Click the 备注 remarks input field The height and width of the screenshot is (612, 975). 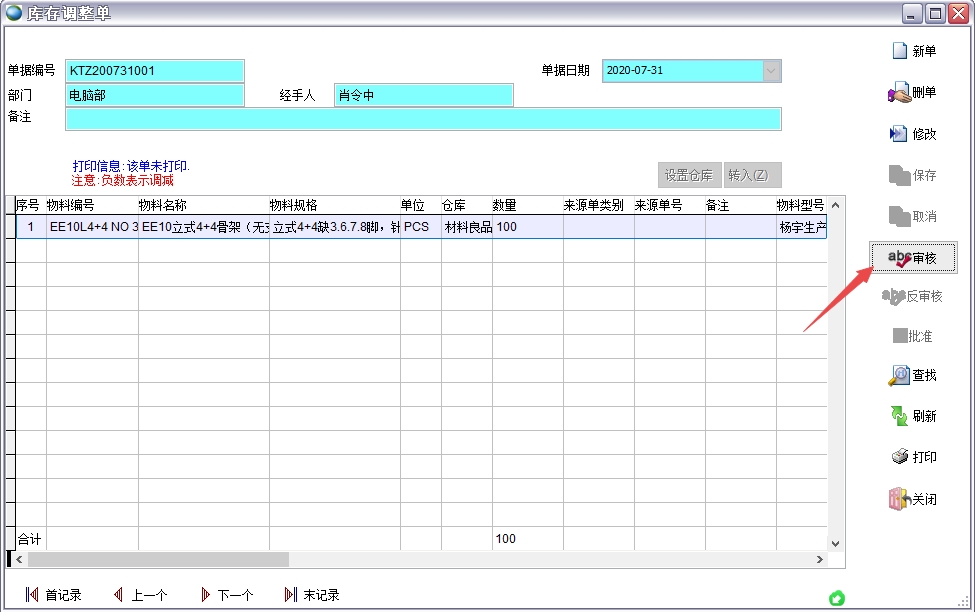coord(422,119)
